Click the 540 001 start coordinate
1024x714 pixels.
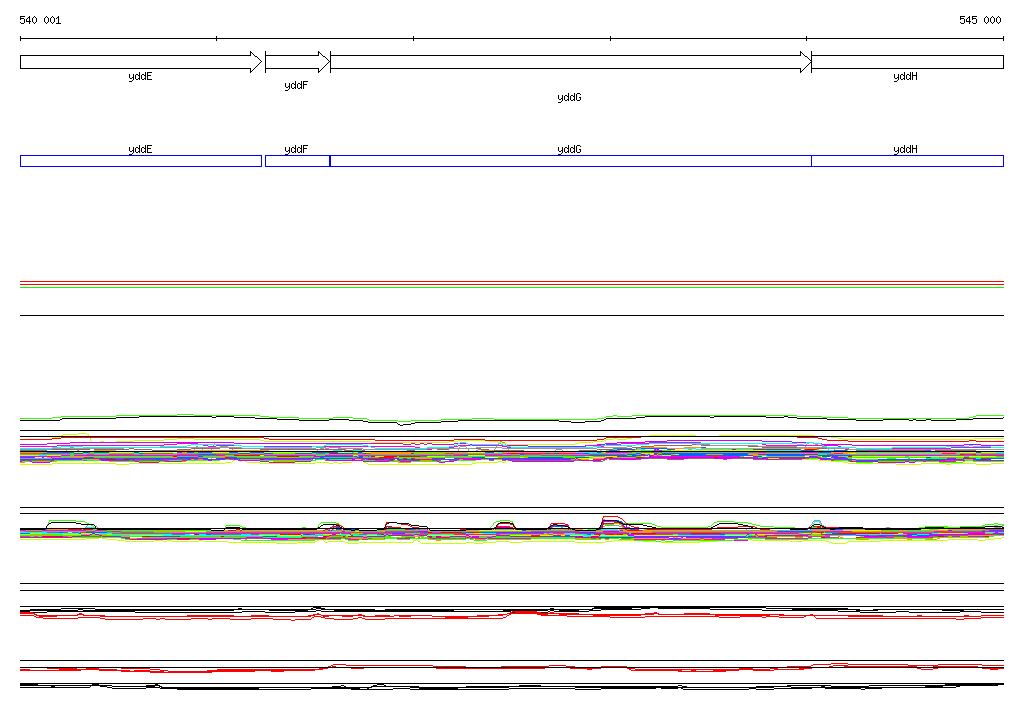40,20
